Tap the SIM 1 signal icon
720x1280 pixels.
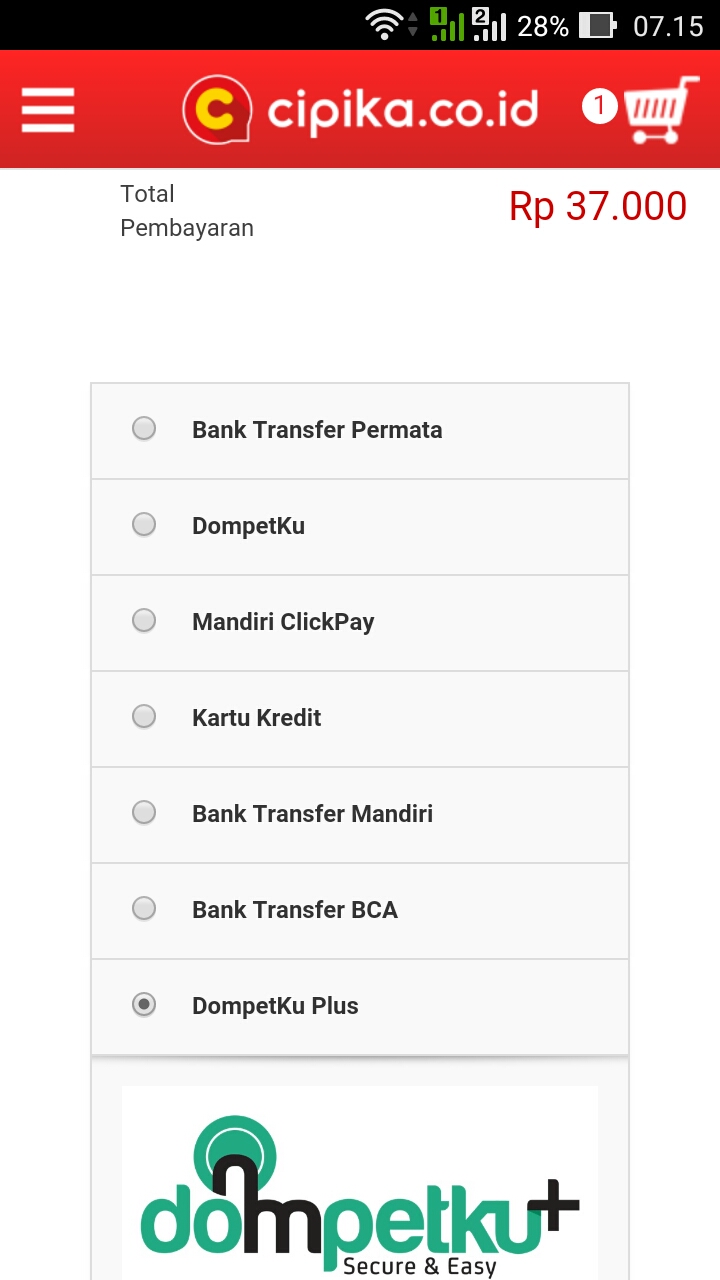pos(446,24)
